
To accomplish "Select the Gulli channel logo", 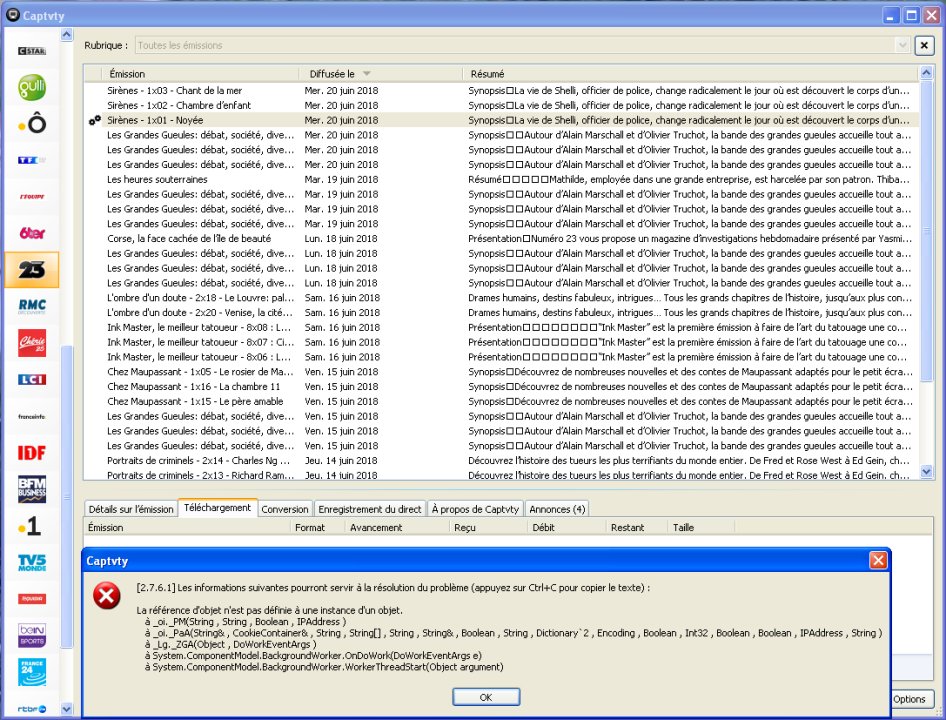I will [32, 88].
